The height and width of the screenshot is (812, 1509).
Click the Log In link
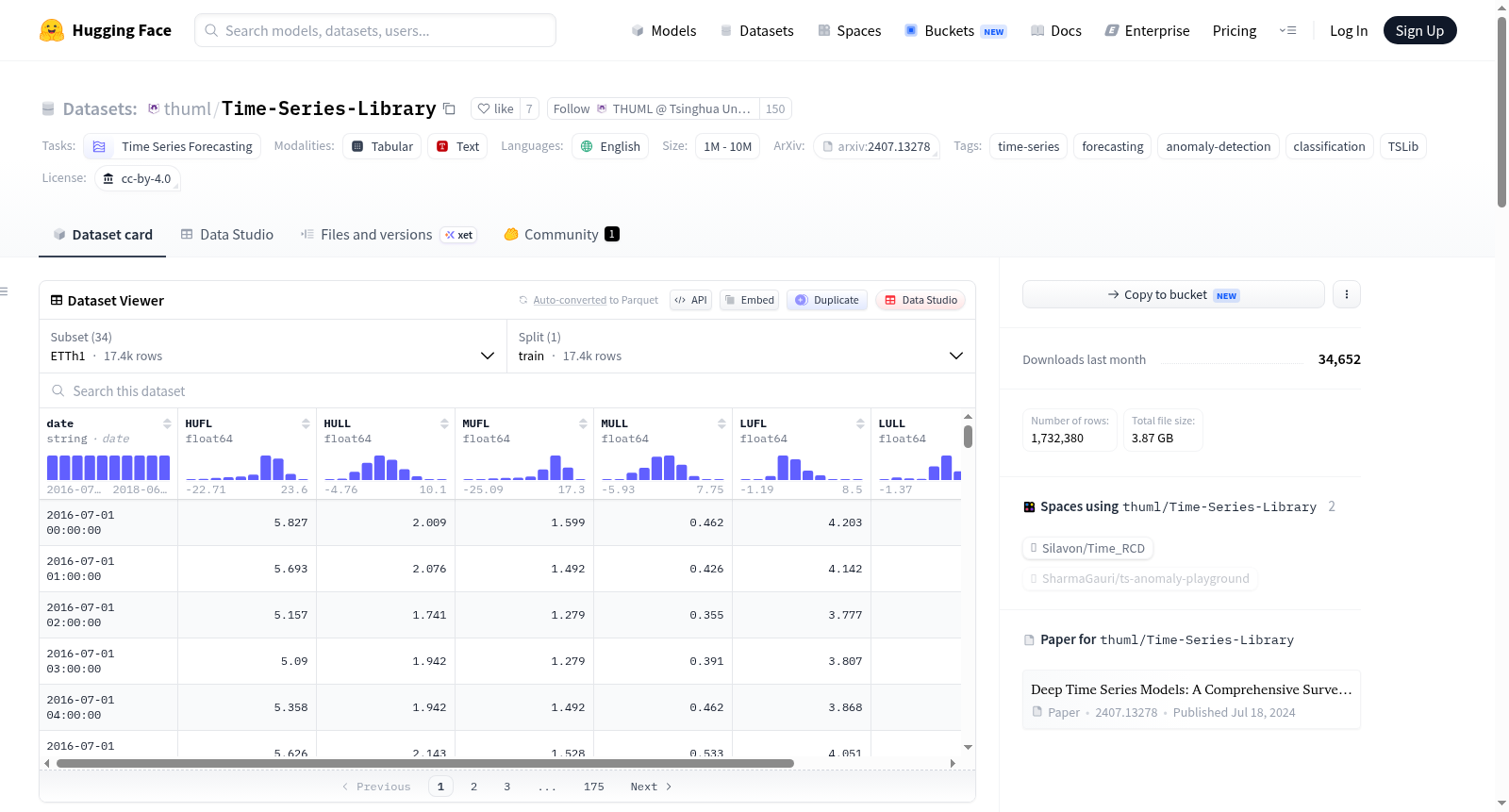click(1349, 31)
